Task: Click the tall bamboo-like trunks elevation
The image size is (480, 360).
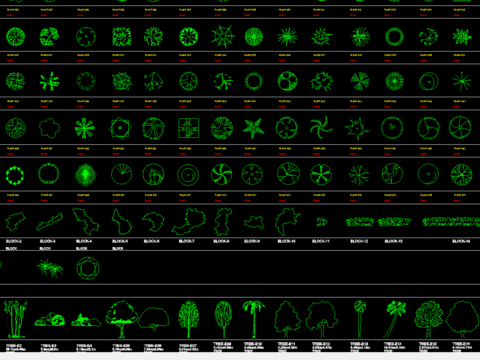Action: tap(15, 319)
